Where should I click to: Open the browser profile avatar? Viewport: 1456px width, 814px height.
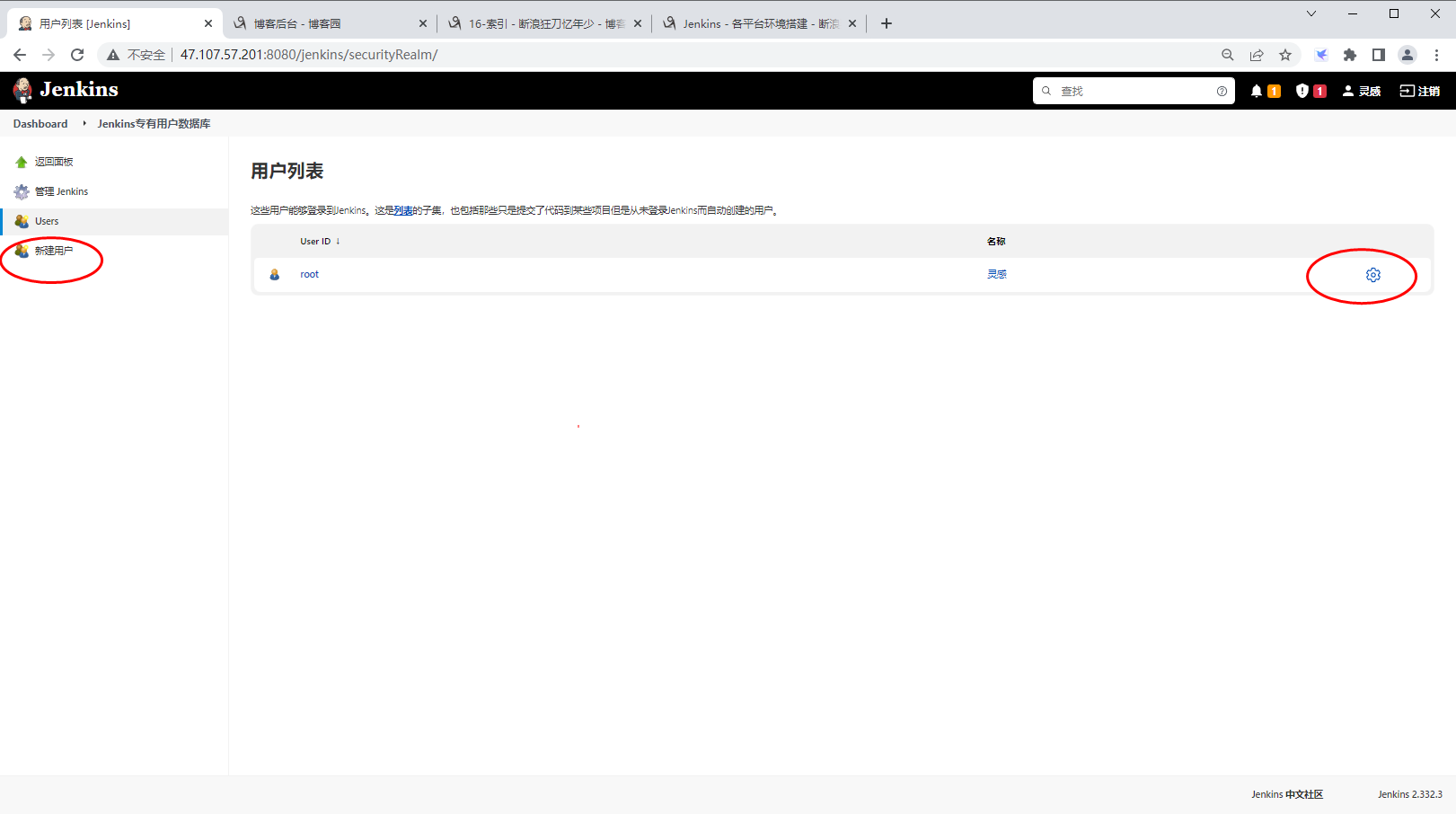point(1407,55)
